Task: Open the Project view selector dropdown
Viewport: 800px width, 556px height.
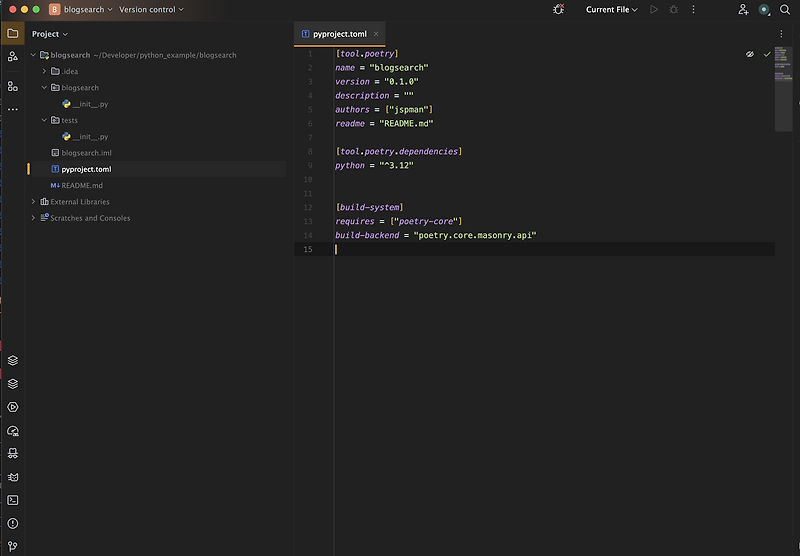Action: tap(49, 34)
